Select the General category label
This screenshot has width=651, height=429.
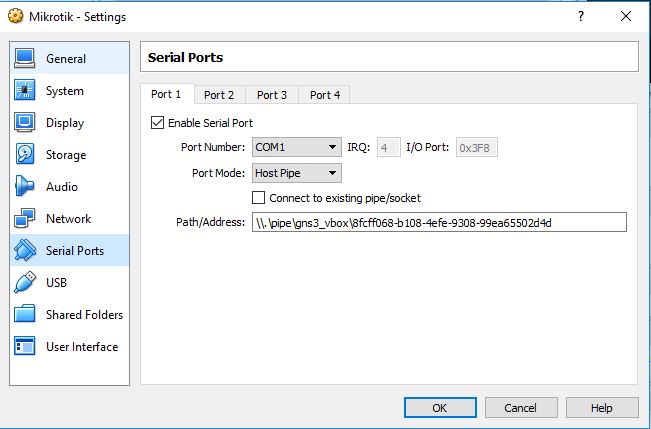pos(66,59)
